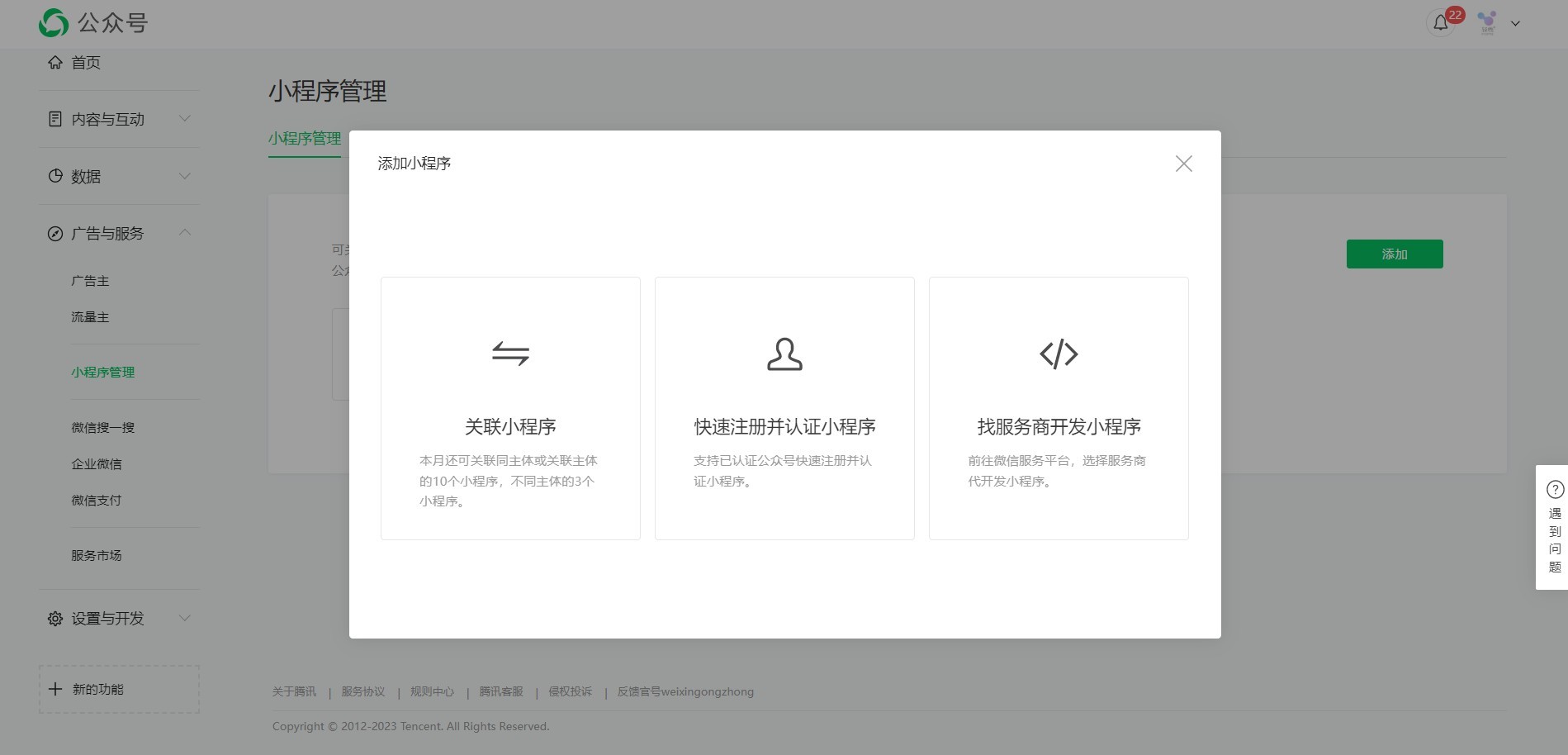Switch to the 小程序管理 tab
The height and width of the screenshot is (755, 1568).
tap(305, 138)
